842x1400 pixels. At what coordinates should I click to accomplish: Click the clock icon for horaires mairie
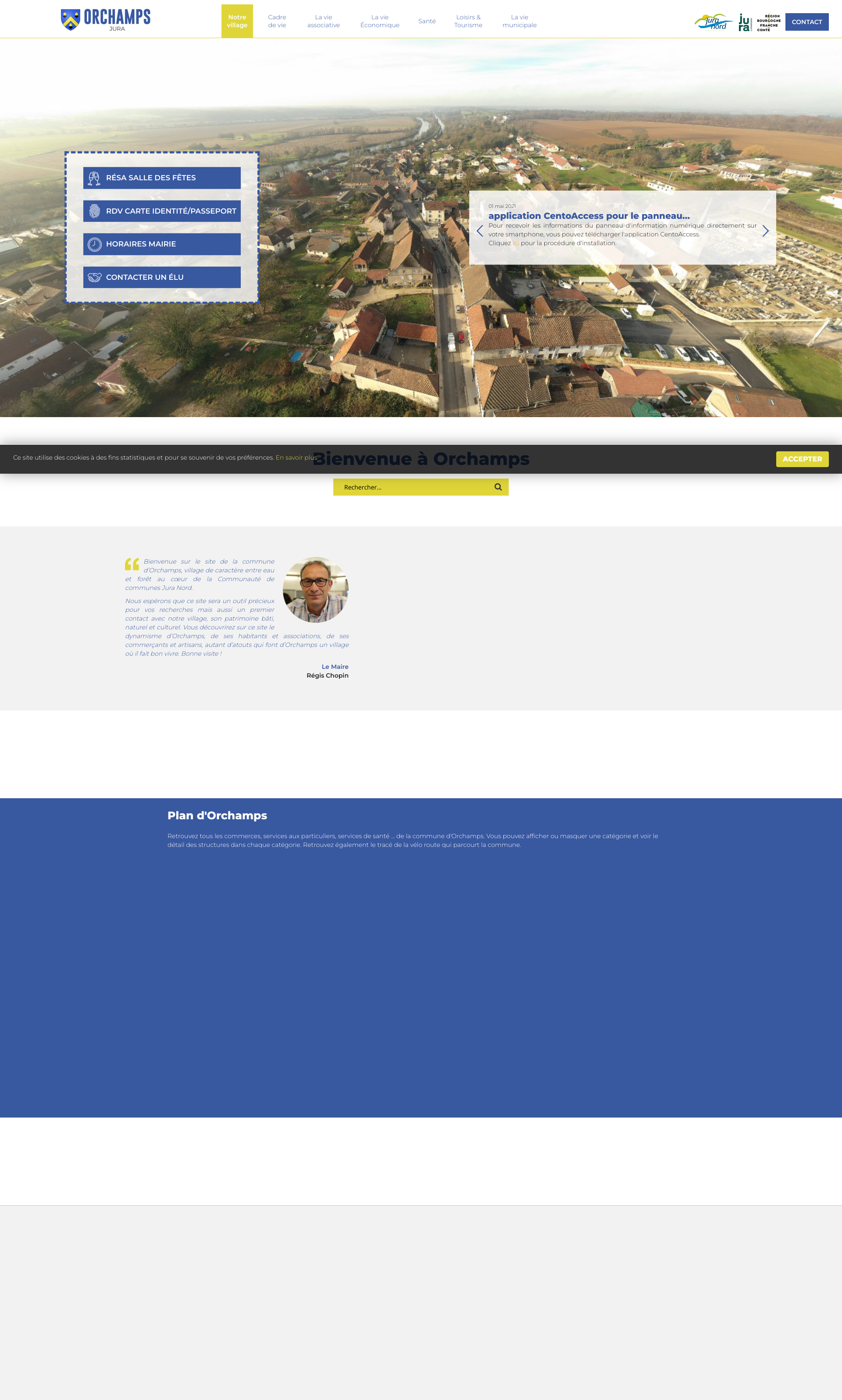[94, 245]
